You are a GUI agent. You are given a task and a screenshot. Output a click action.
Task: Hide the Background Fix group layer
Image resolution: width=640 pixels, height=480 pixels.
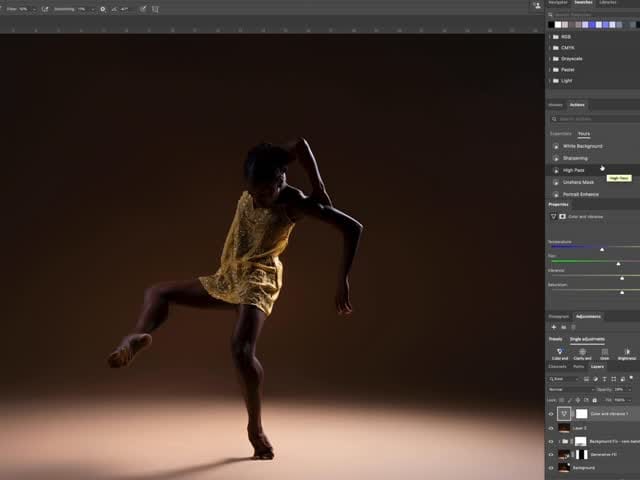tap(551, 441)
